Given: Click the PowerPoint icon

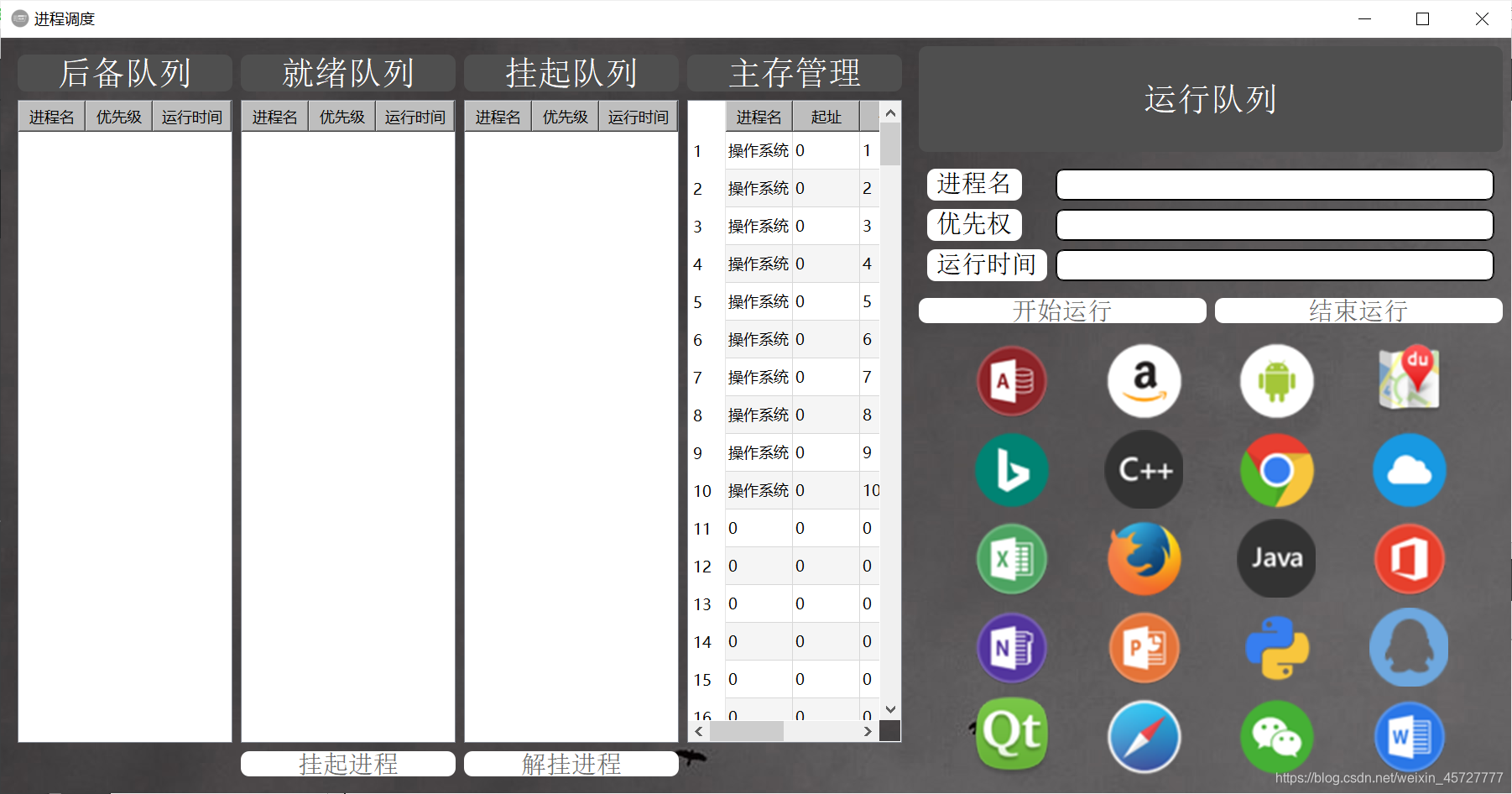Looking at the screenshot, I should [1144, 648].
